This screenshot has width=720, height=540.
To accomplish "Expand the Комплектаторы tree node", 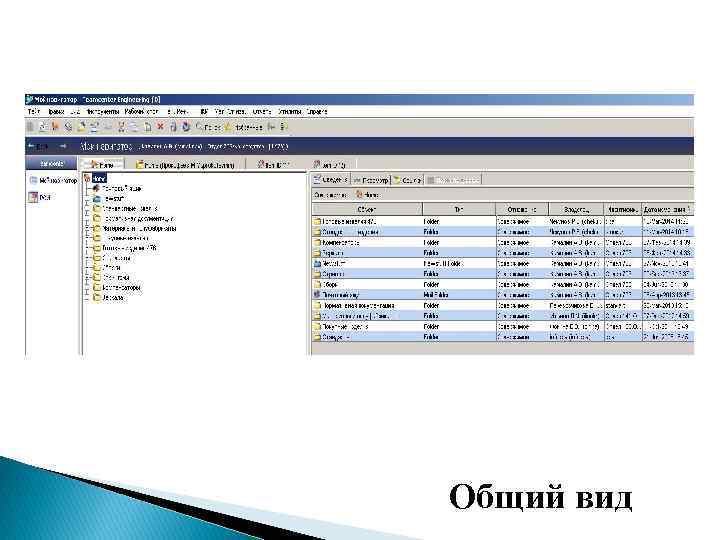I will 87,287.
